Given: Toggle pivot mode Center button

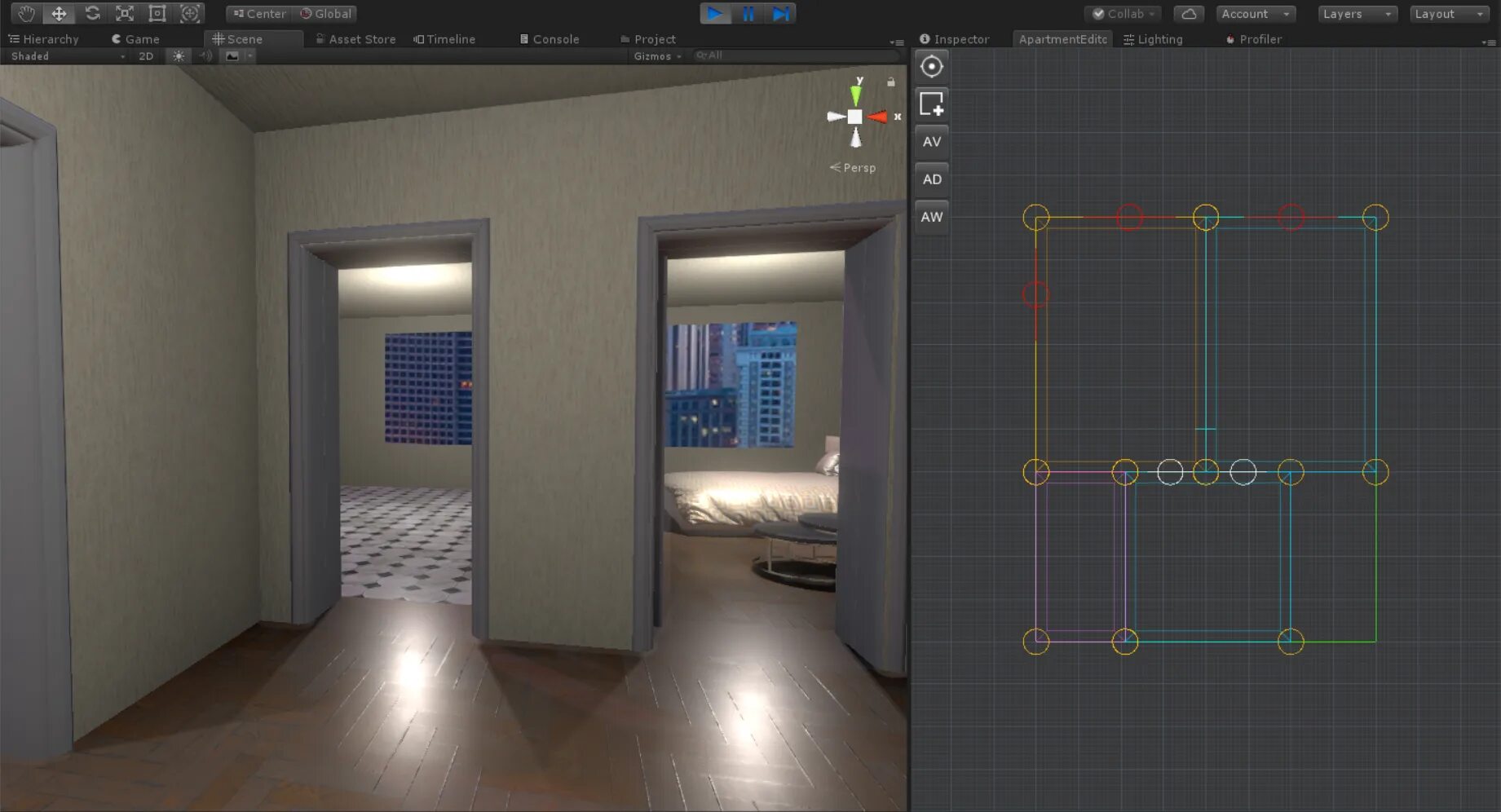Looking at the screenshot, I should [x=259, y=14].
